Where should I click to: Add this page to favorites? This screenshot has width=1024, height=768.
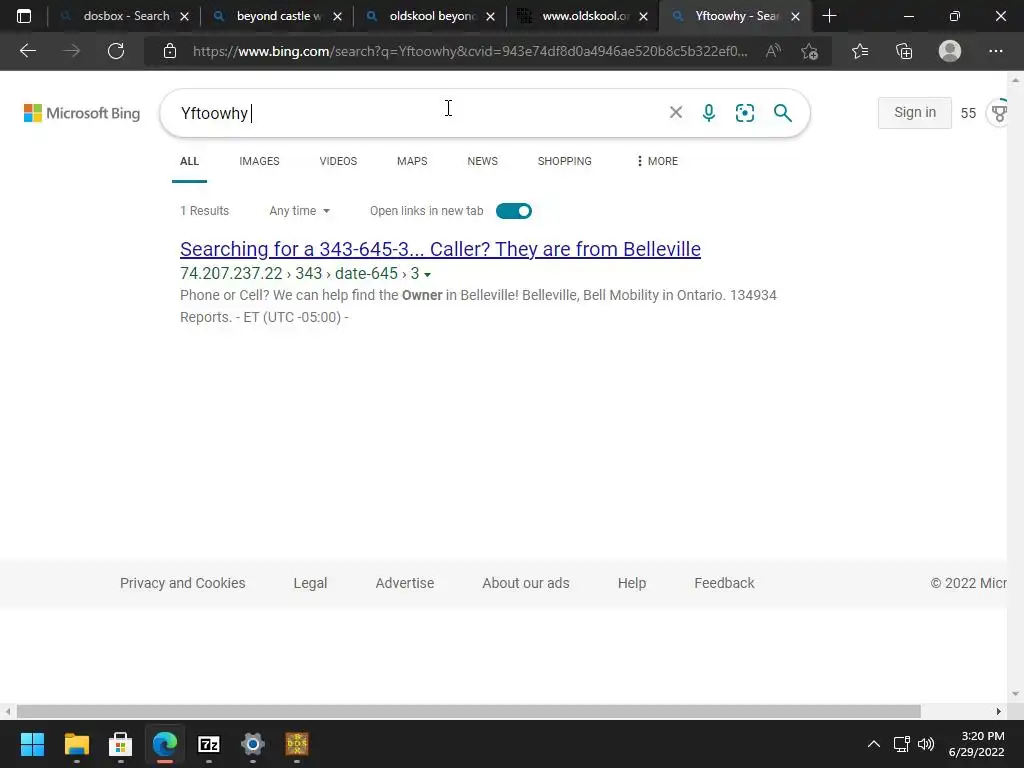pos(810,51)
